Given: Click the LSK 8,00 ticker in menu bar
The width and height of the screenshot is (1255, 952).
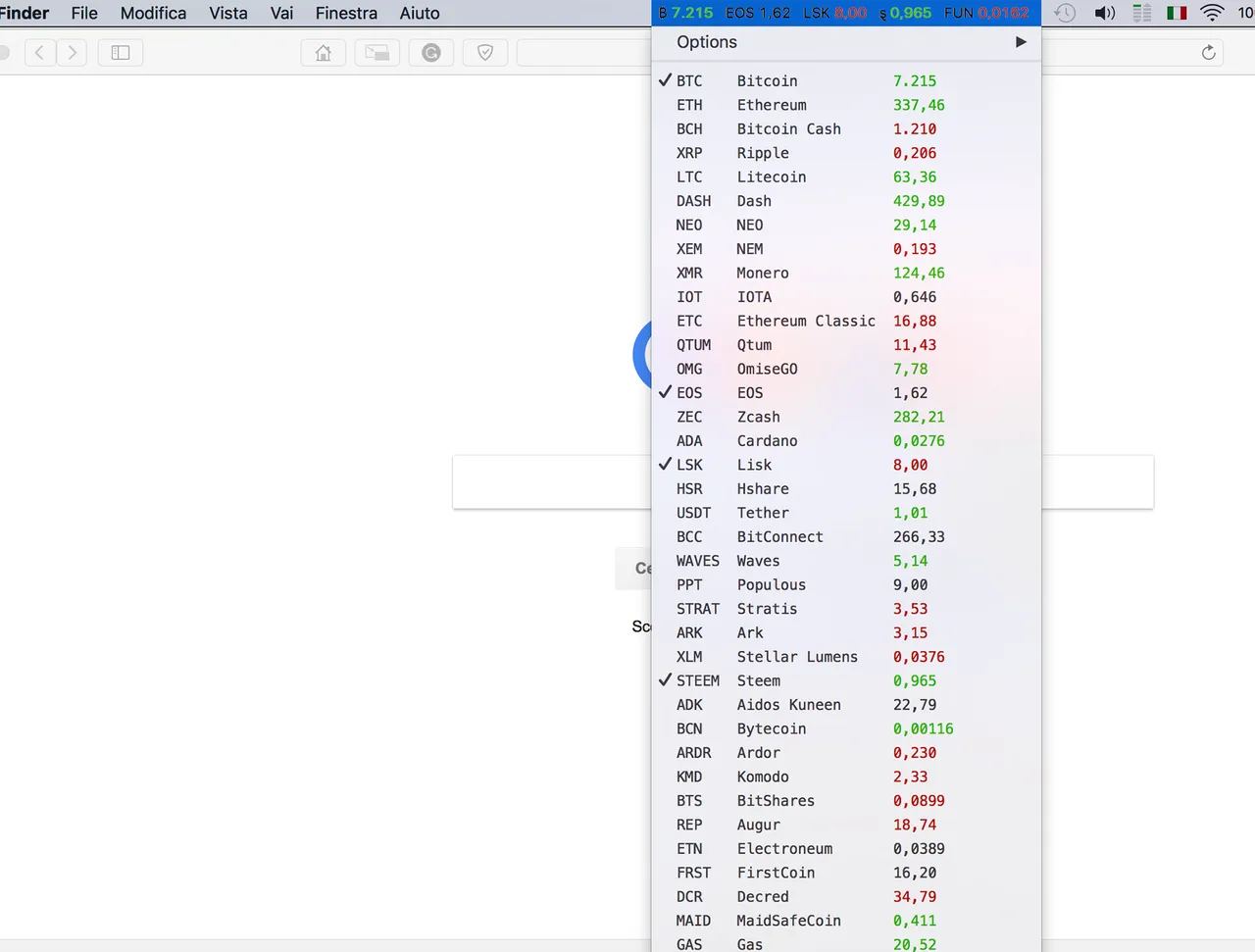Looking at the screenshot, I should 835,13.
